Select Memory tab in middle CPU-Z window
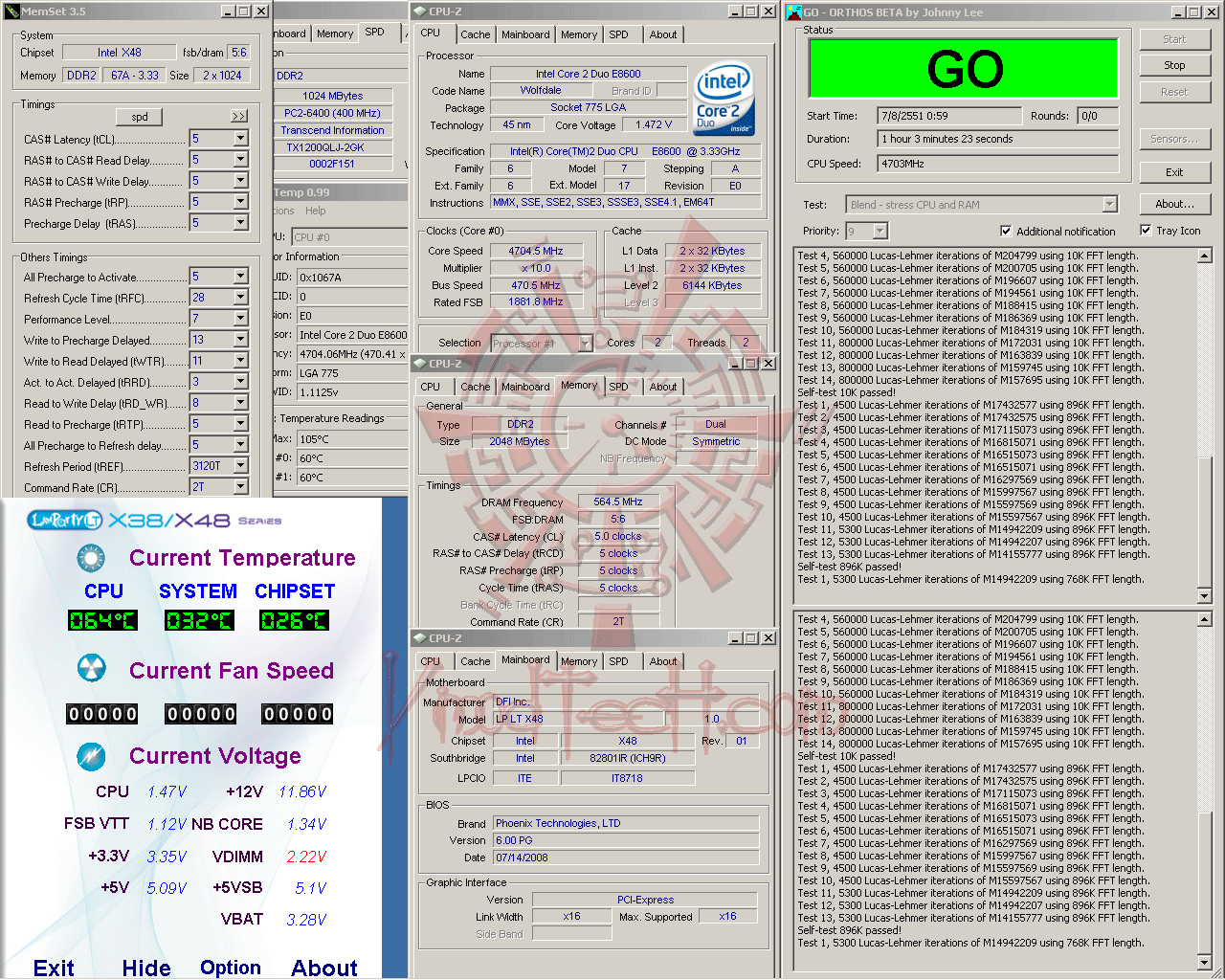The height and width of the screenshot is (980, 1225). click(x=579, y=386)
